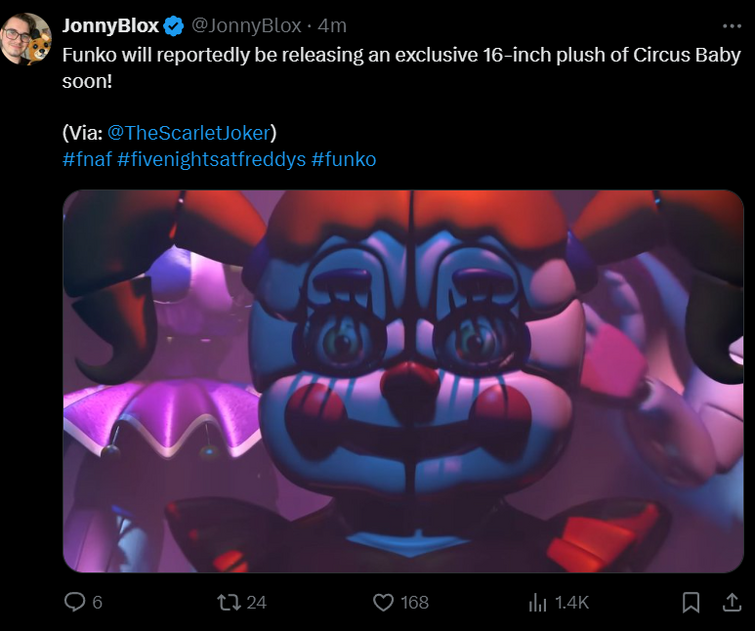
Task: Click the reply speech bubble icon
Action: [x=75, y=602]
